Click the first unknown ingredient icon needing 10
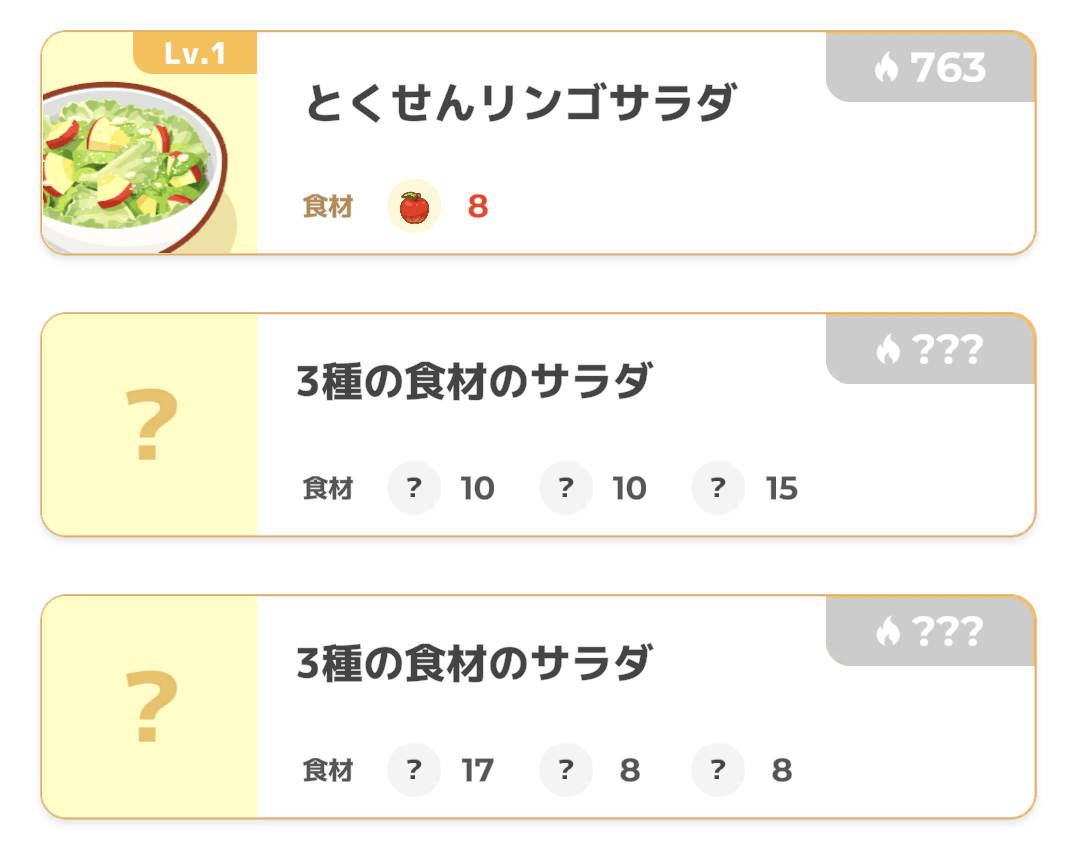The height and width of the screenshot is (847, 1084). 413,488
